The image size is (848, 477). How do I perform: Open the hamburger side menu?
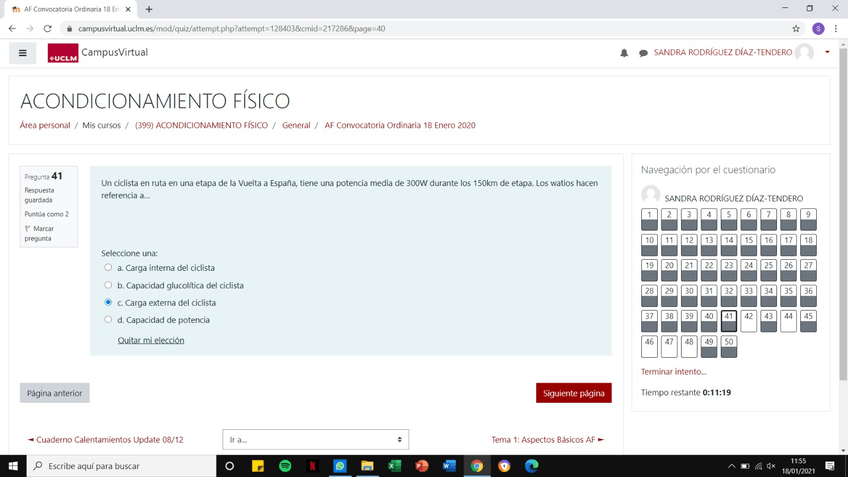click(23, 53)
